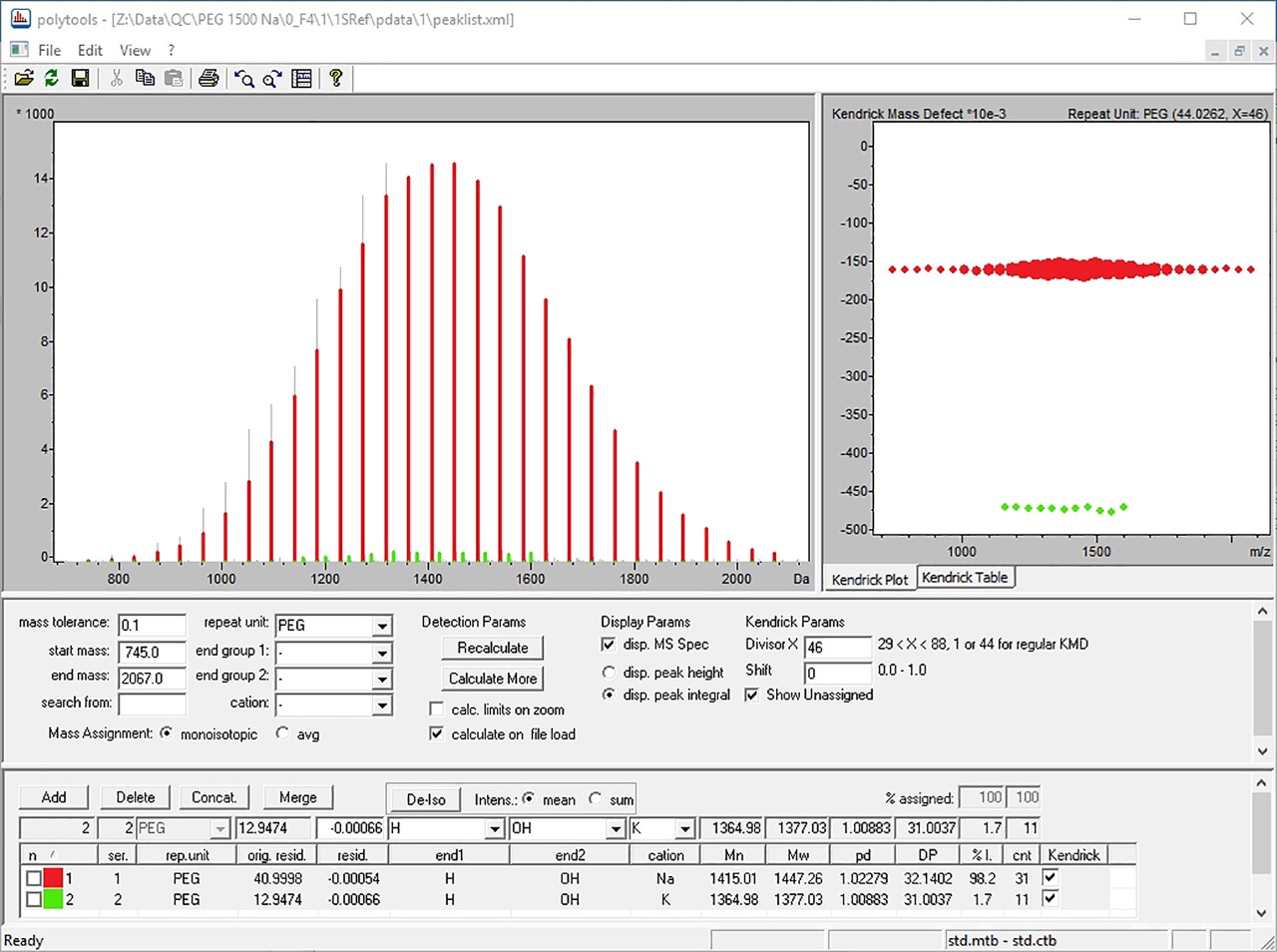Click the Recalculate button

[x=492, y=648]
